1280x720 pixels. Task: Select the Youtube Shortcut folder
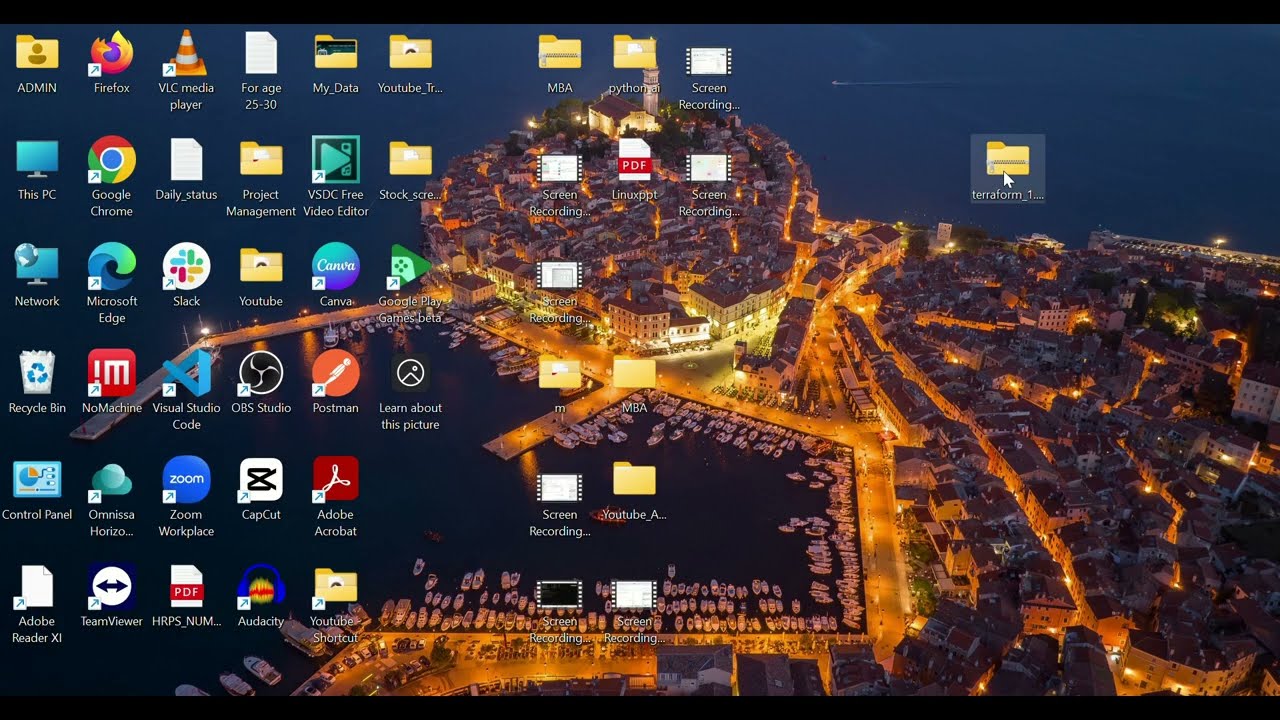(x=336, y=605)
